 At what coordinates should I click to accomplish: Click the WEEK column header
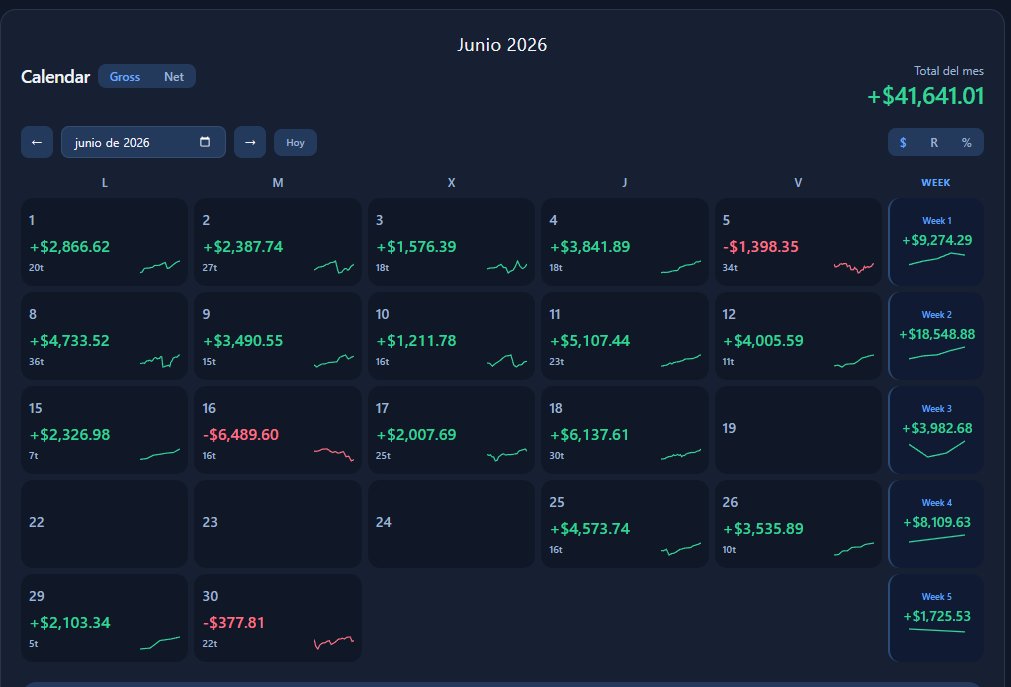tap(936, 183)
